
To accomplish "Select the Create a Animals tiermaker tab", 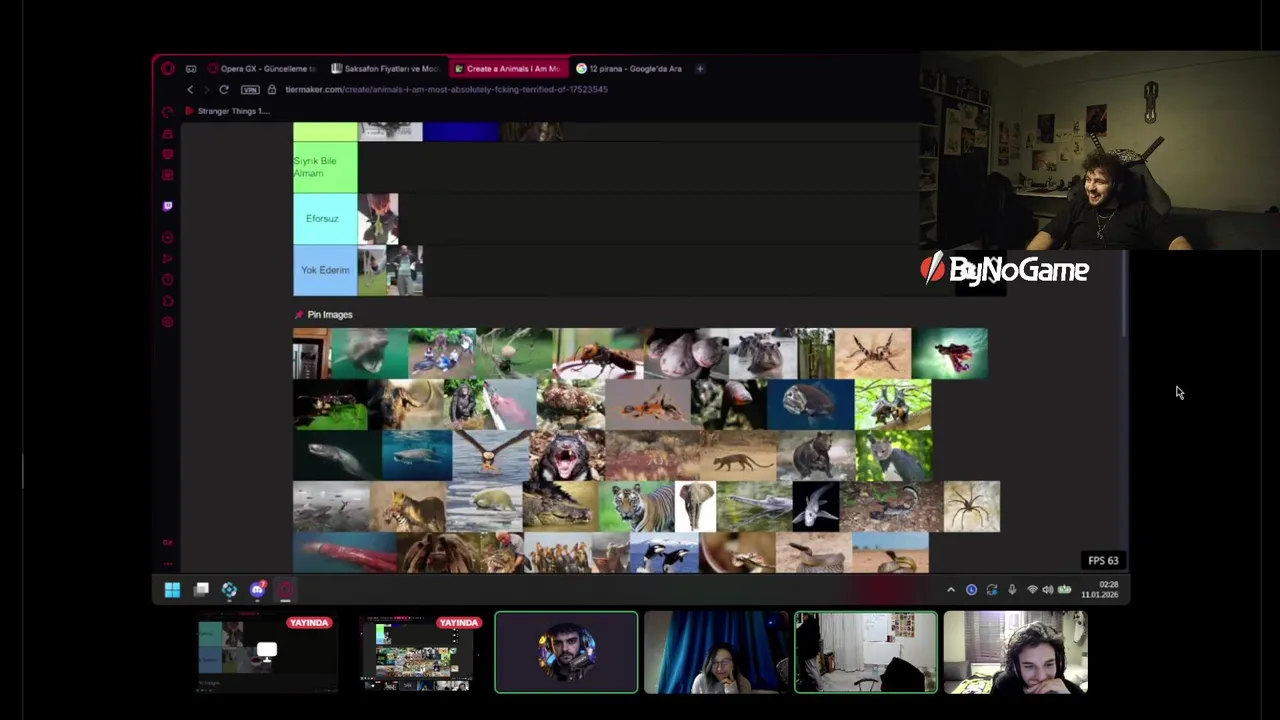I will point(508,69).
